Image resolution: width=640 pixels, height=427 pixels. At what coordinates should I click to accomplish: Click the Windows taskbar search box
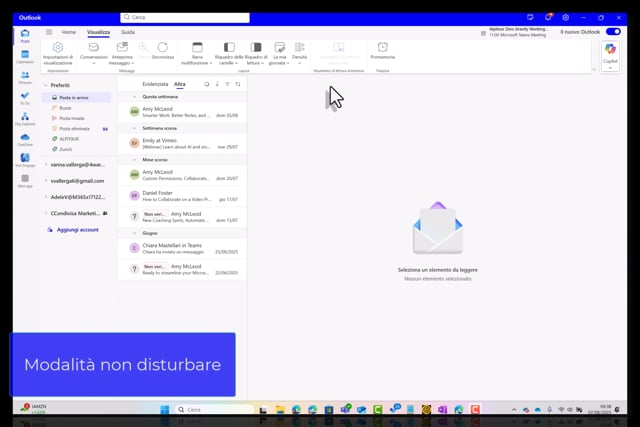(214, 409)
